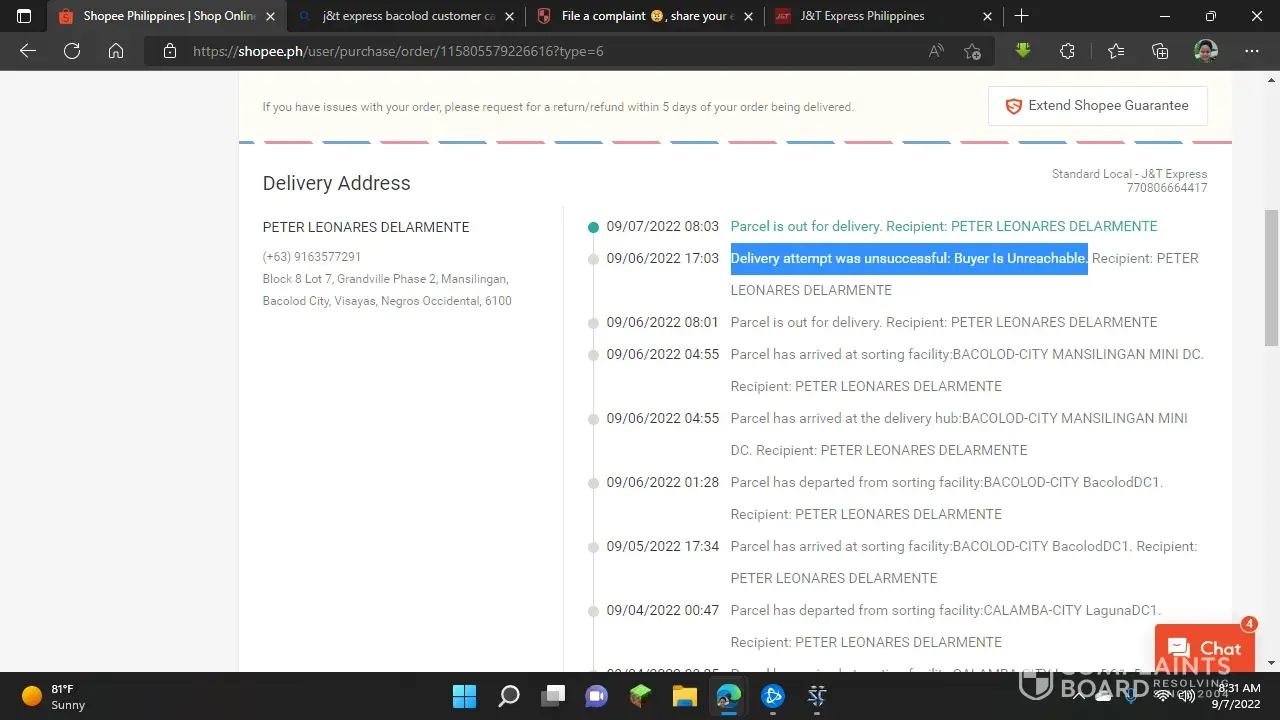This screenshot has width=1280, height=720.
Task: Open Windows taskbar Search
Action: [509, 695]
